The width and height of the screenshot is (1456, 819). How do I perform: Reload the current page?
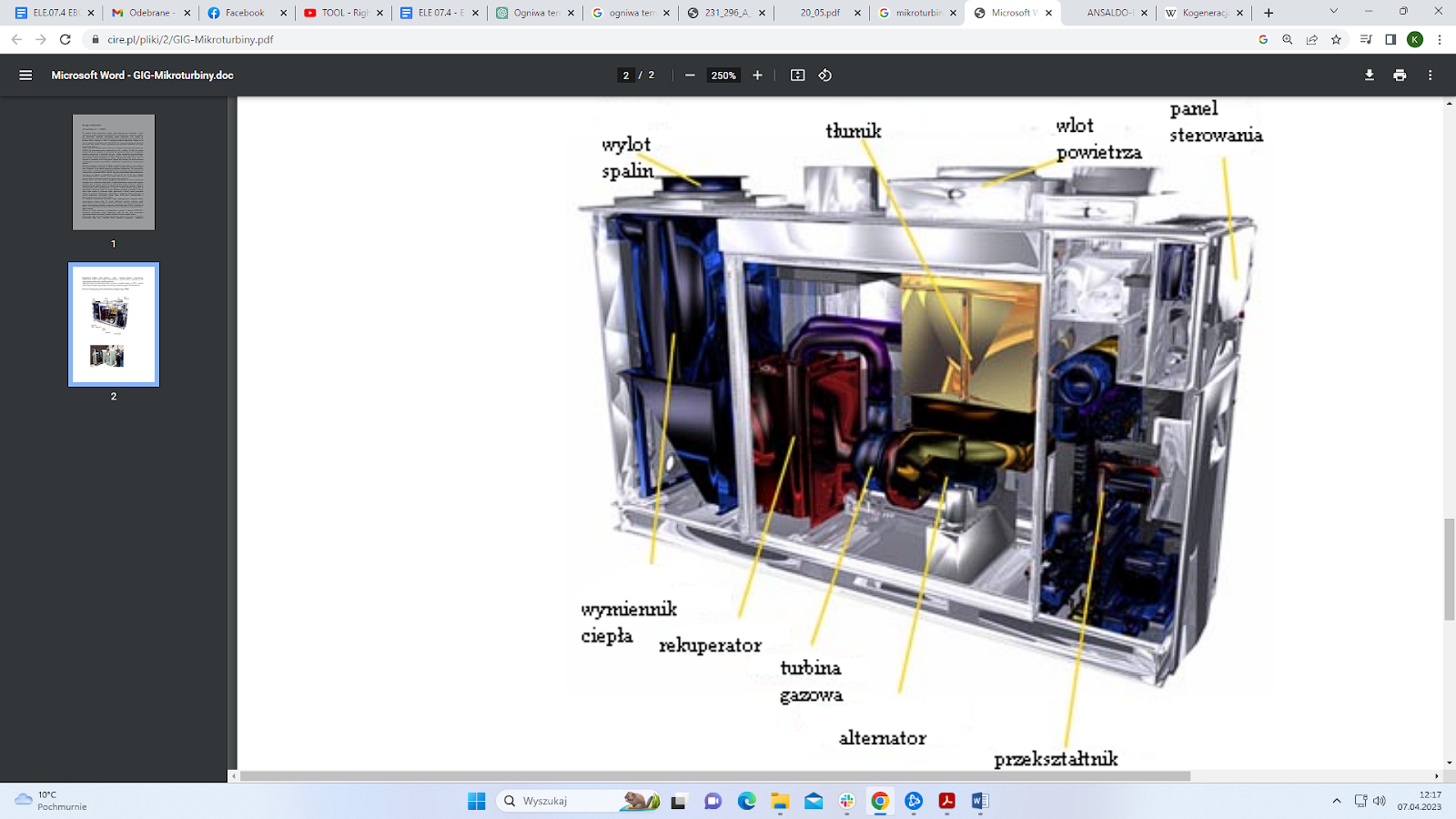[x=65, y=39]
